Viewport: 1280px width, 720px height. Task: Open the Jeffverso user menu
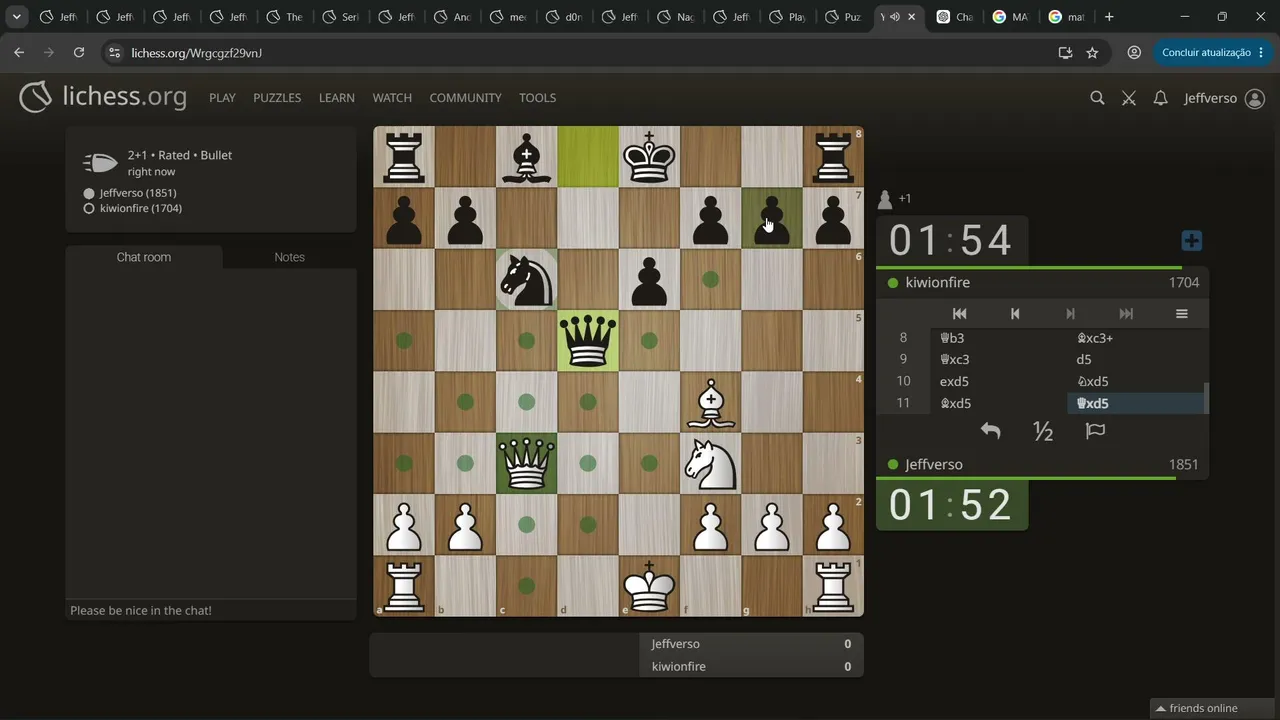click(1225, 98)
